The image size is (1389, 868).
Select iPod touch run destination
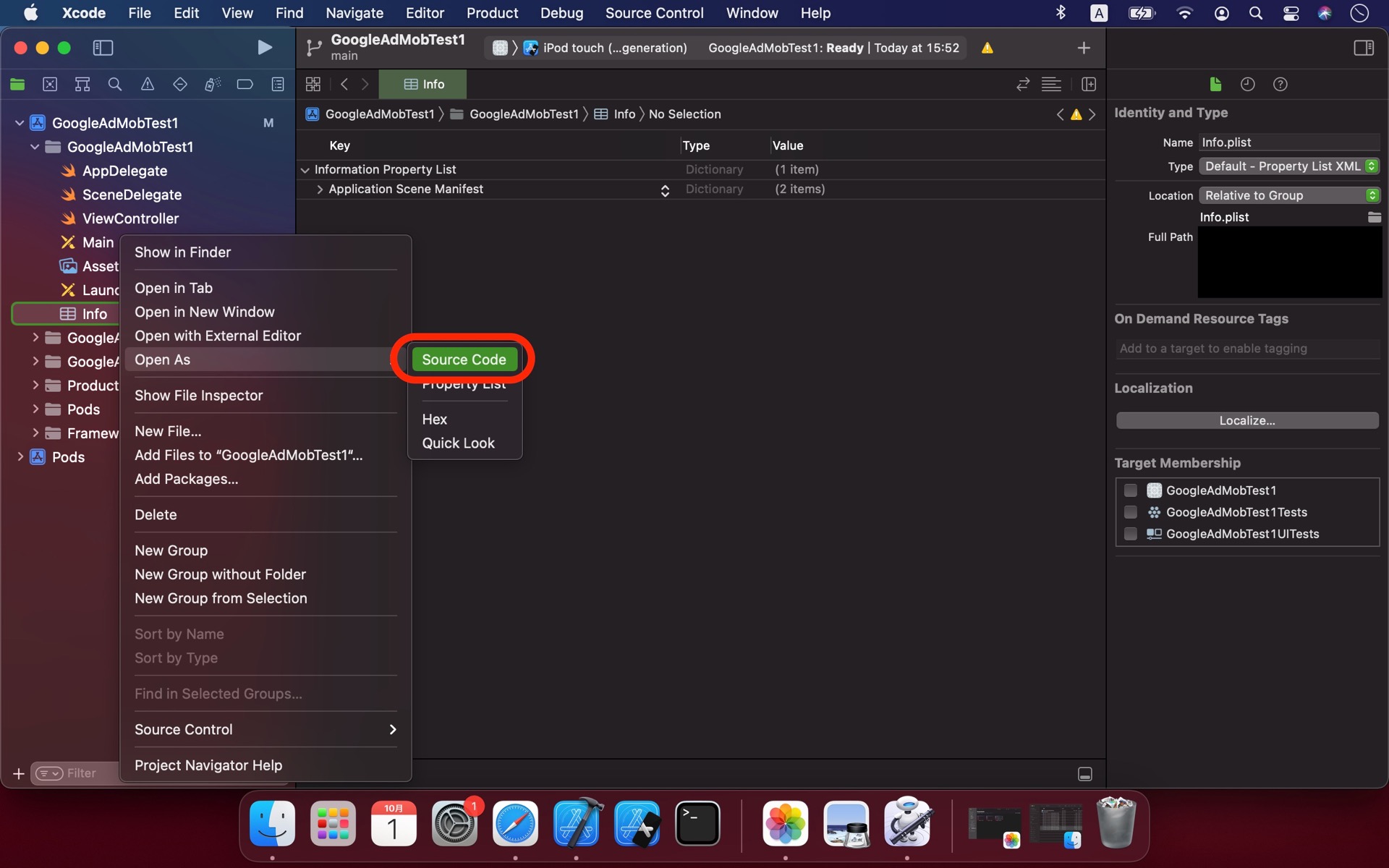click(605, 48)
